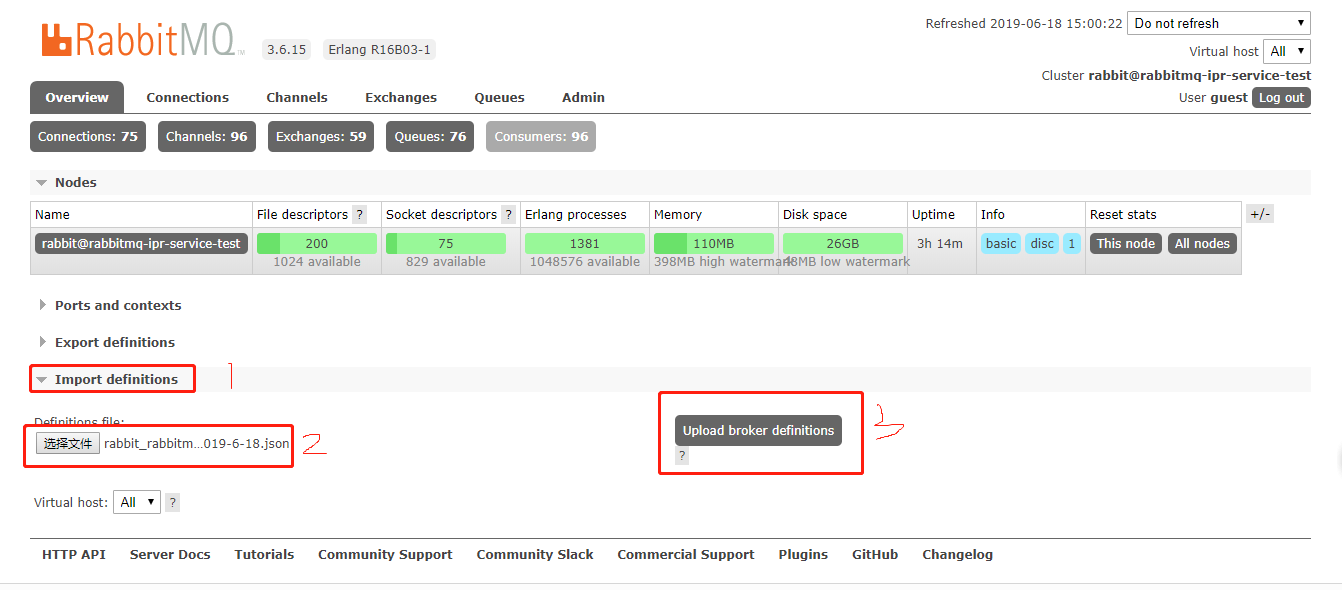Open File descriptors help question mark

pos(360,214)
